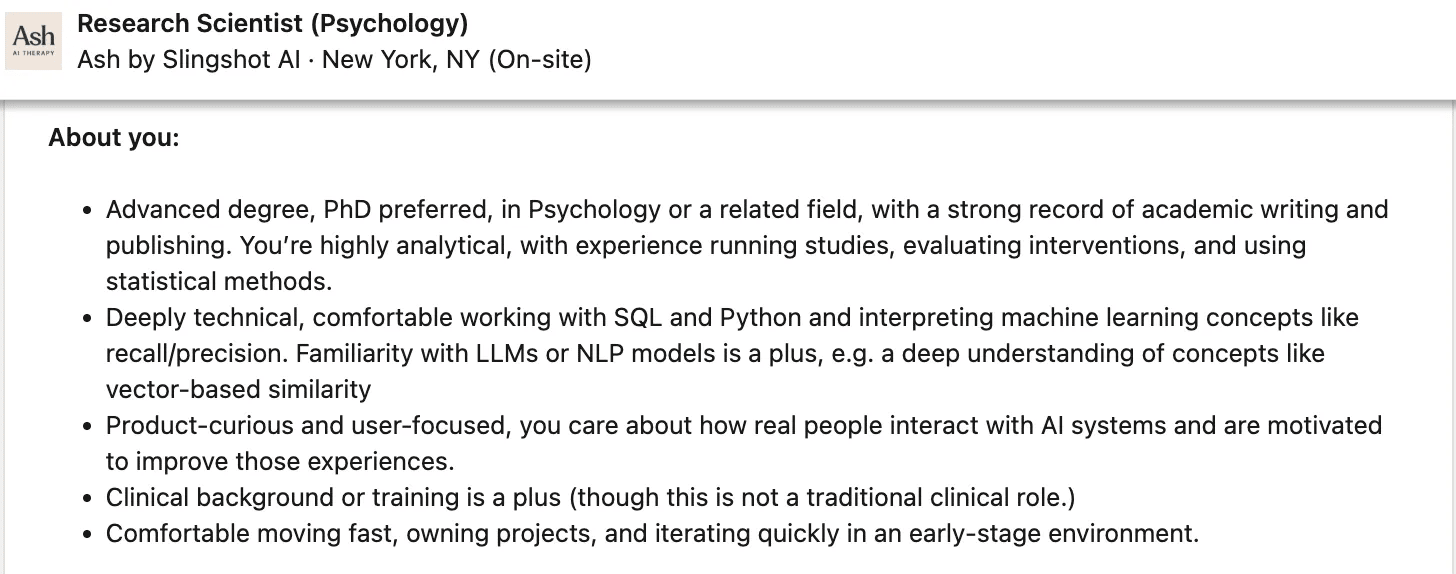
Task: Click the Ash AI Therapy company logo
Action: click(x=34, y=41)
